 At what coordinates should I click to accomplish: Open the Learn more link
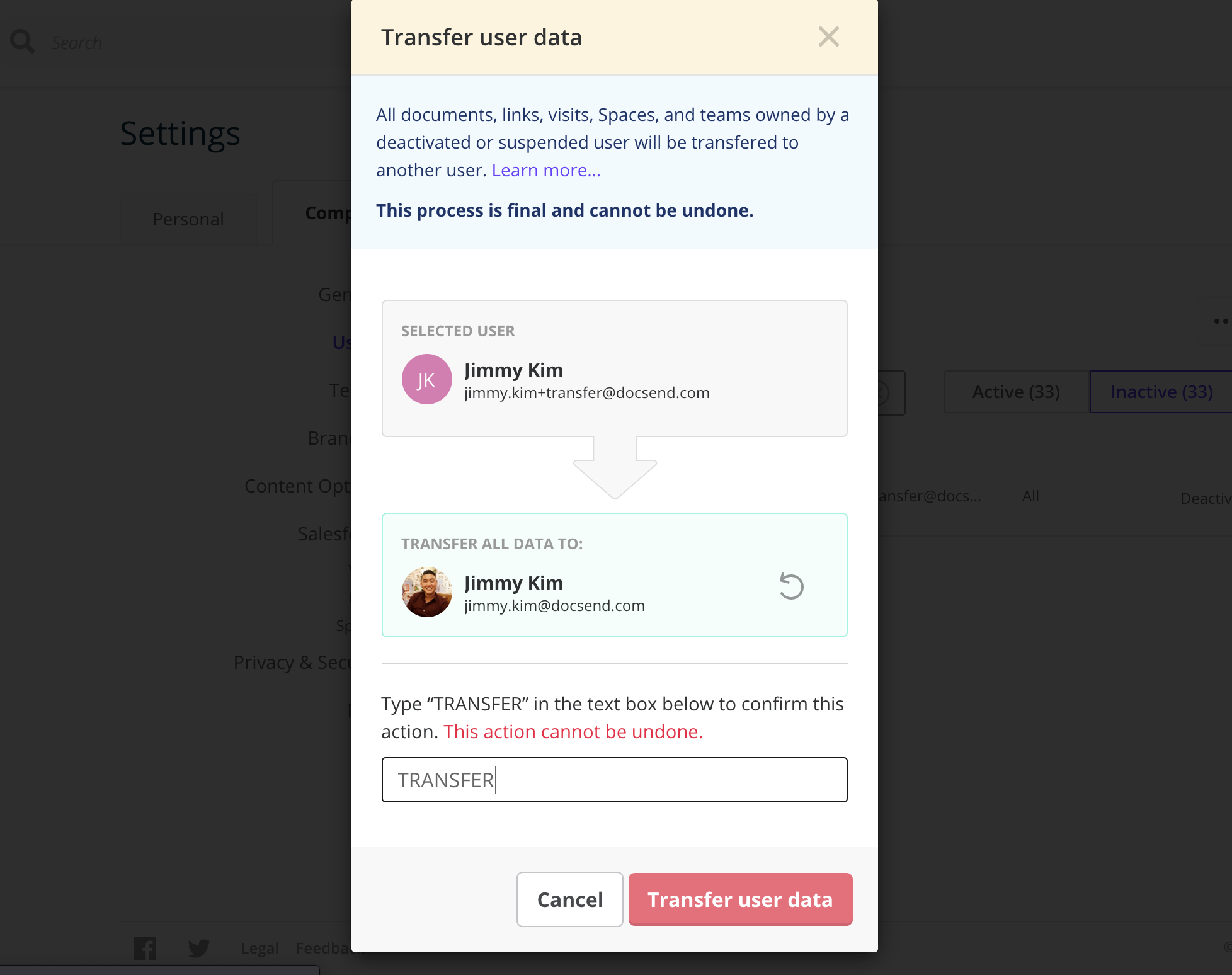click(x=545, y=170)
